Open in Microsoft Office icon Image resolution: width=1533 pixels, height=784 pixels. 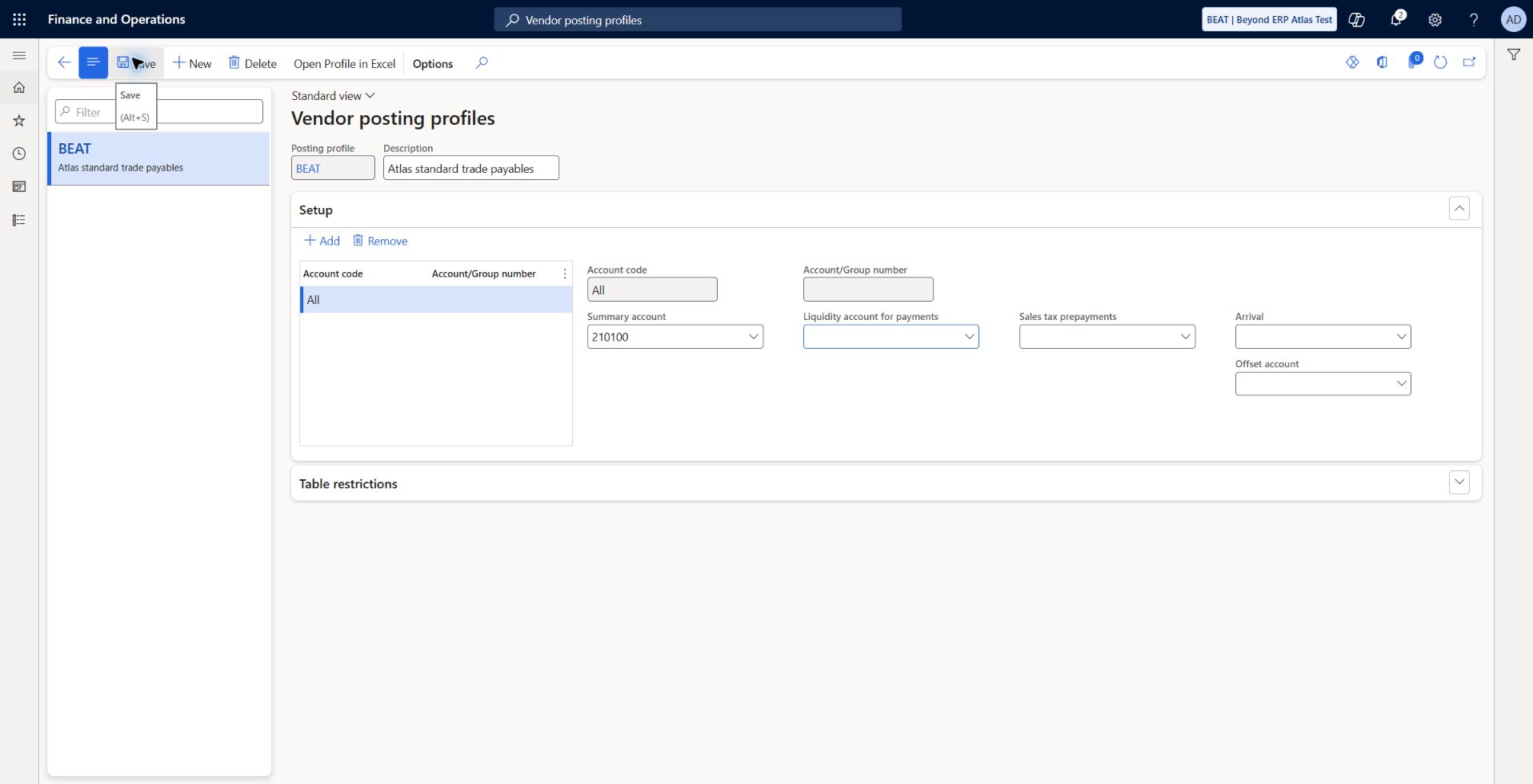[x=1382, y=62]
